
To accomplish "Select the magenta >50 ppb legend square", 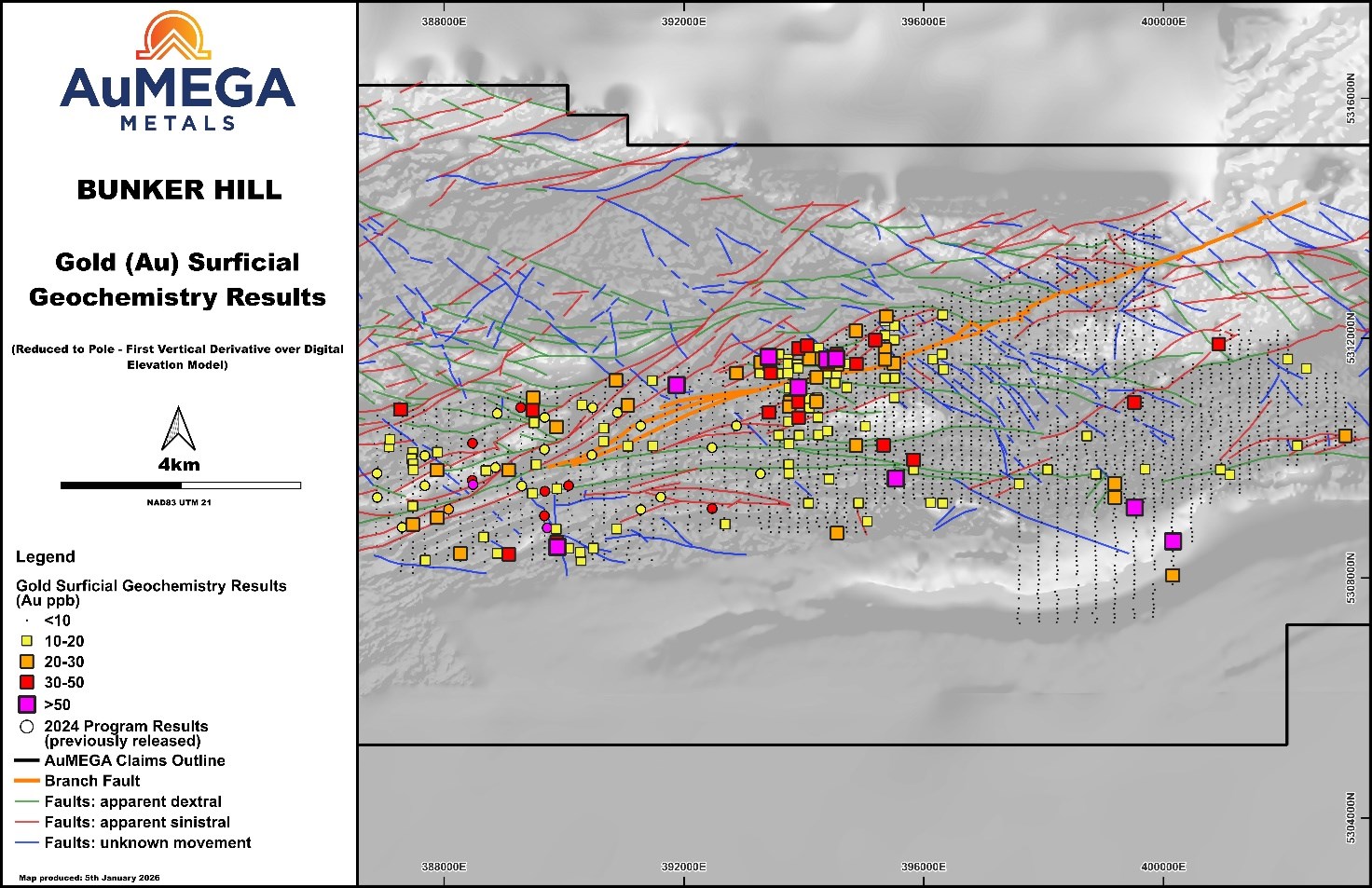I will 27,704.
